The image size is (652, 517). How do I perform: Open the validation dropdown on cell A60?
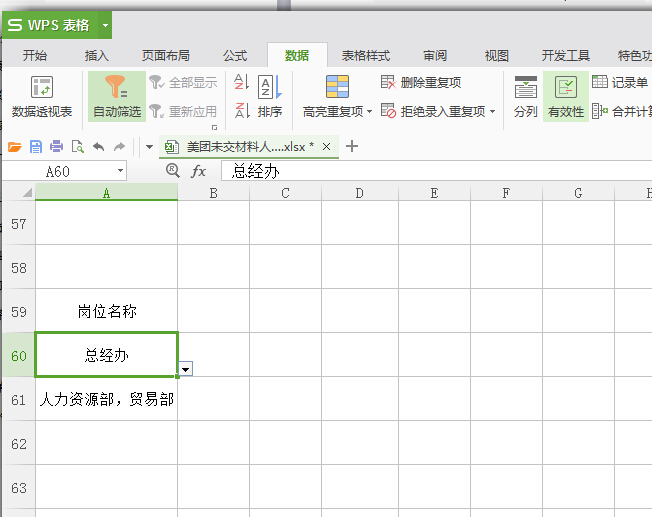pos(185,369)
